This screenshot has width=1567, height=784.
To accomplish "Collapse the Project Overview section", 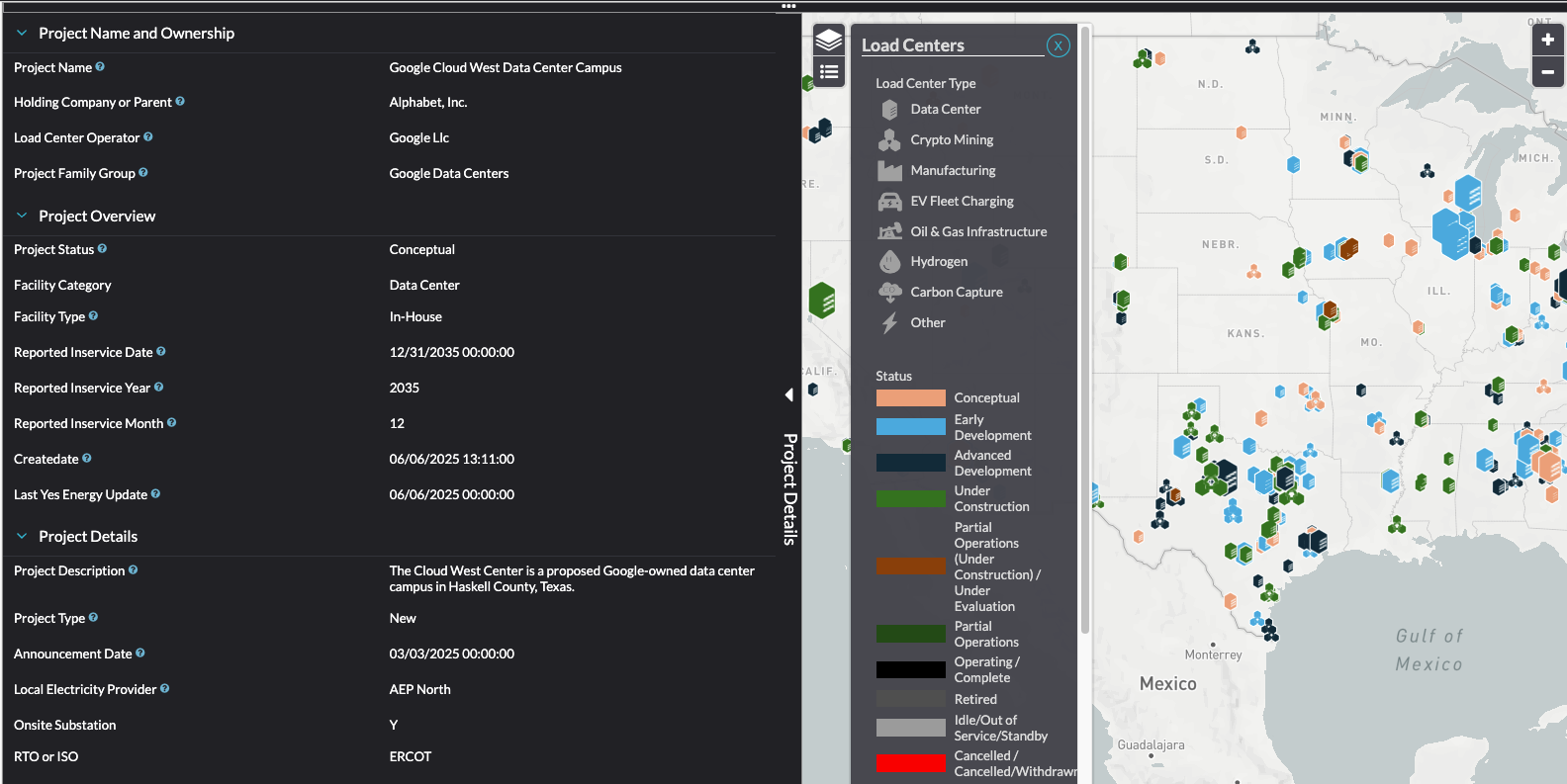I will tap(22, 216).
